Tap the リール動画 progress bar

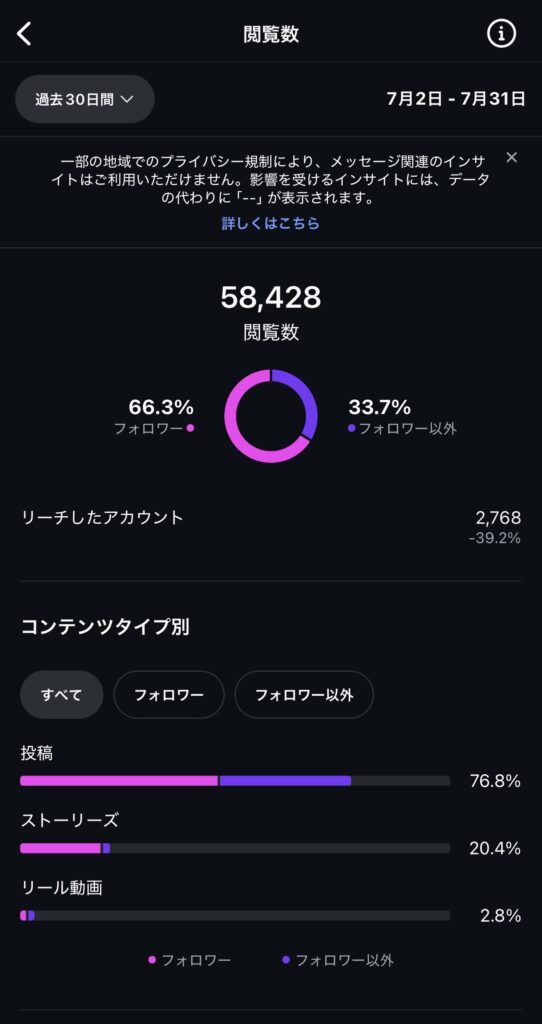pyautogui.click(x=235, y=916)
